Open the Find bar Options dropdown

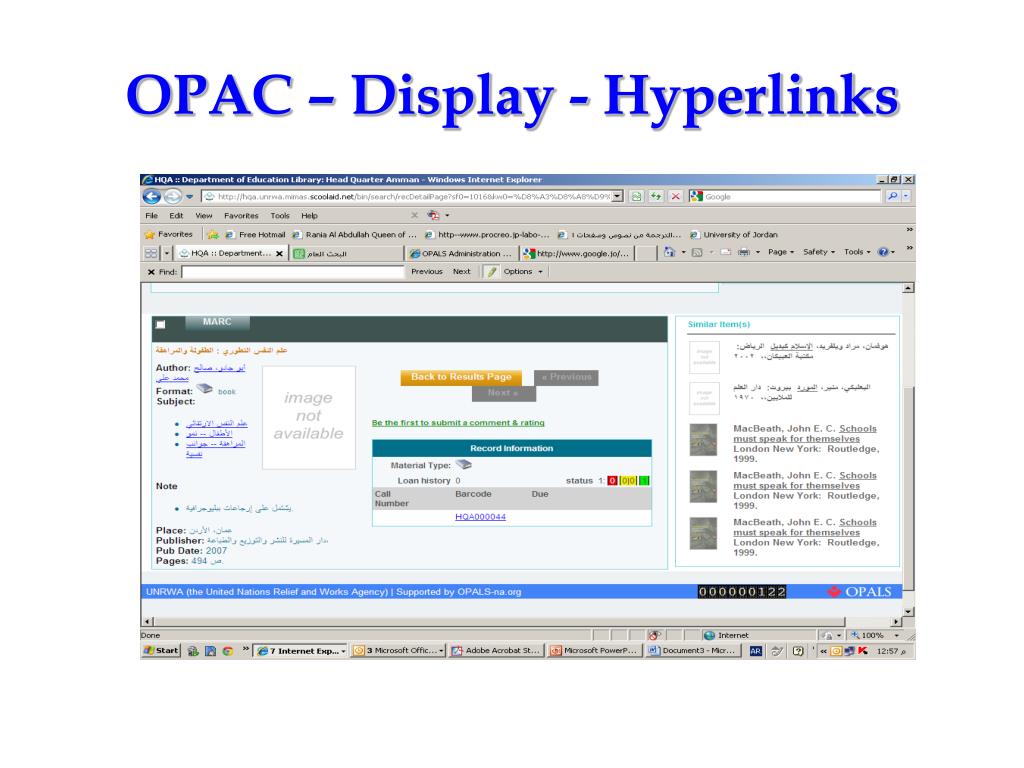(x=522, y=272)
